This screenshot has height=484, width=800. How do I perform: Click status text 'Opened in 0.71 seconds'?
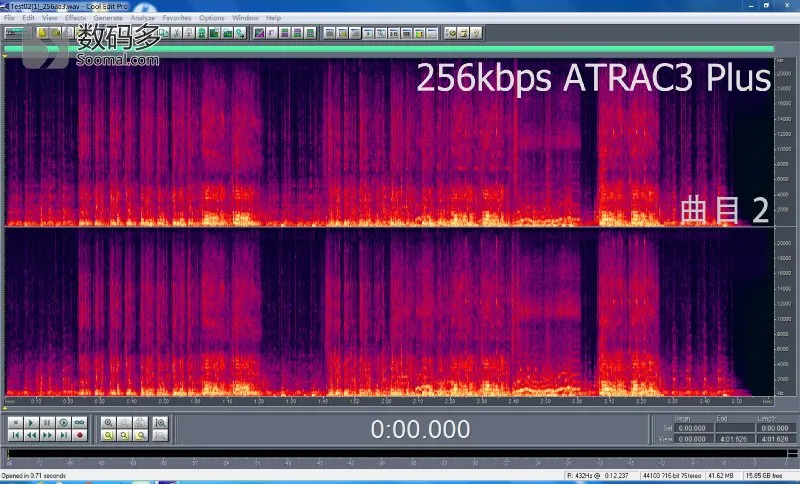tap(34, 476)
